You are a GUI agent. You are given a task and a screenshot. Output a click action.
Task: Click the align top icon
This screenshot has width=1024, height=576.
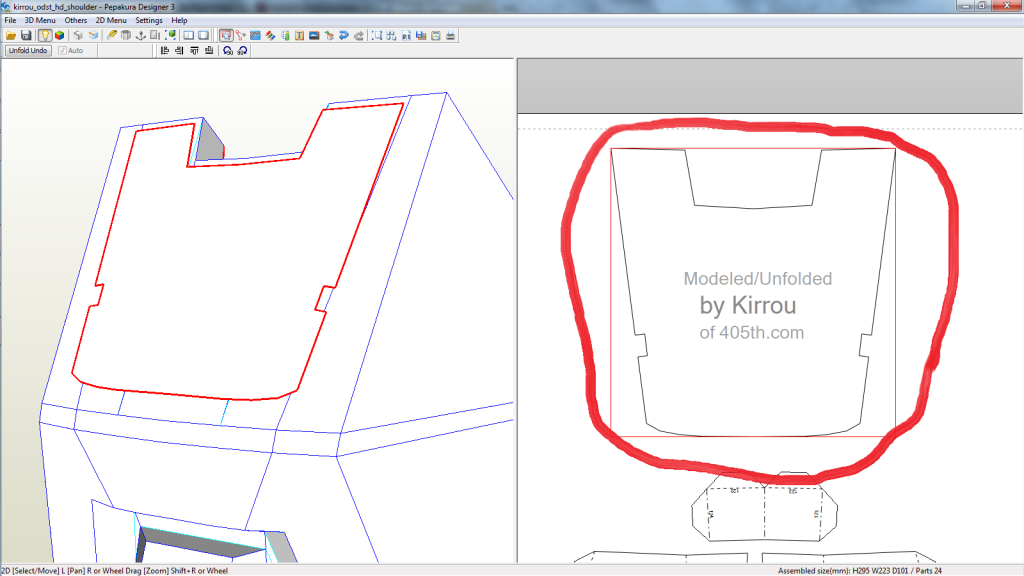194,50
